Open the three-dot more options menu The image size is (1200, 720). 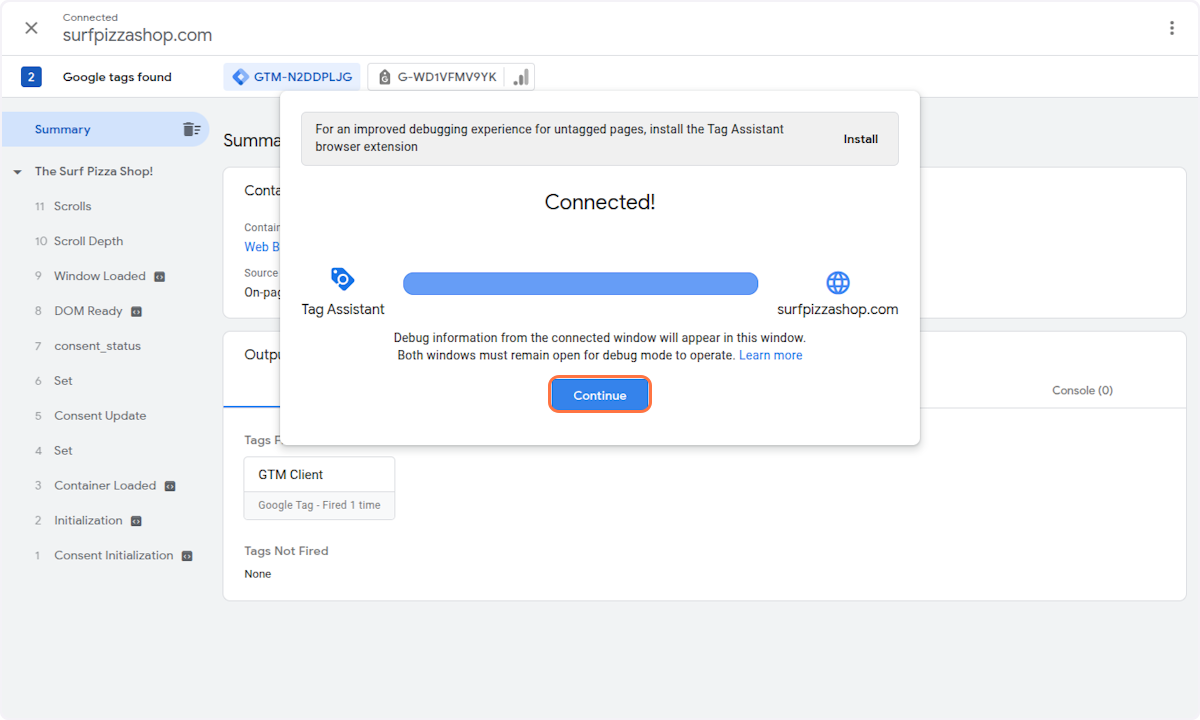pos(1172,28)
